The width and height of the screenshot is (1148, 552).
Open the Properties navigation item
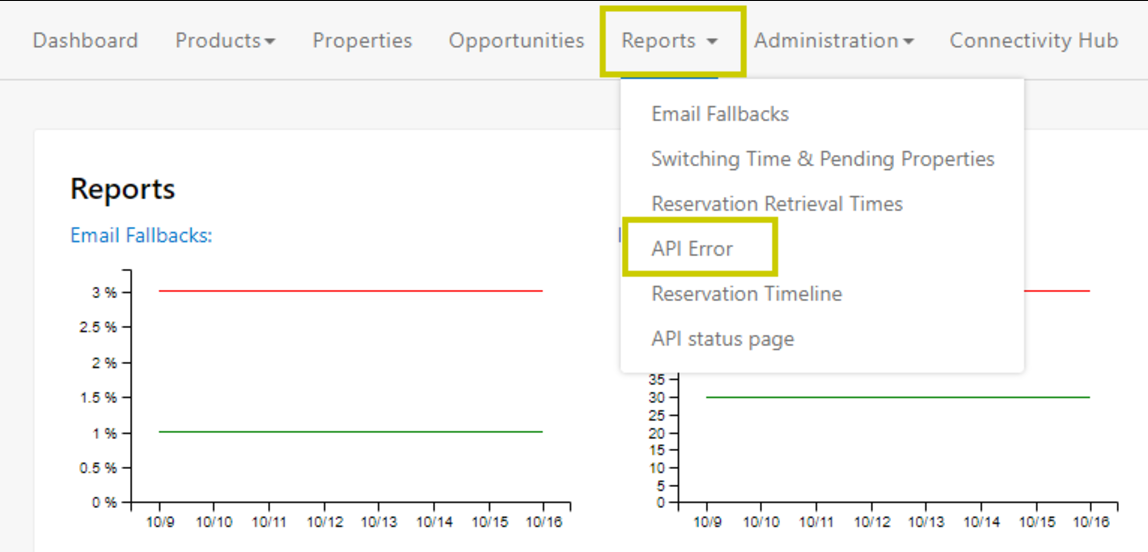(x=362, y=41)
